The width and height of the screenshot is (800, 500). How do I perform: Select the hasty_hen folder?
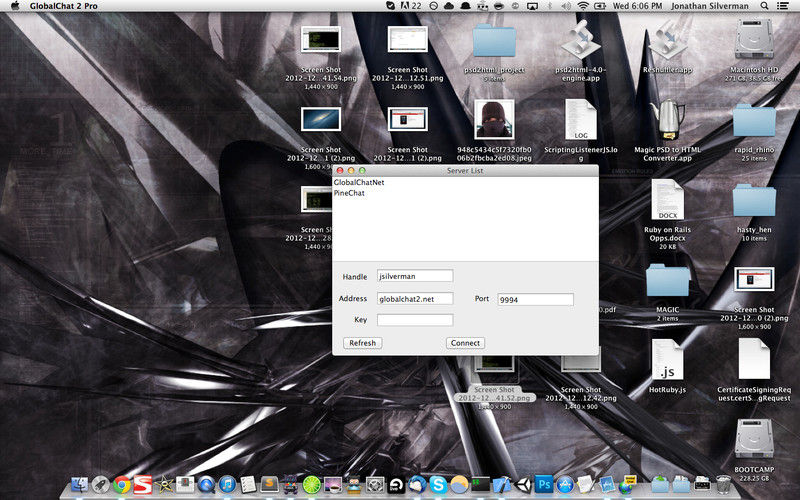(754, 200)
